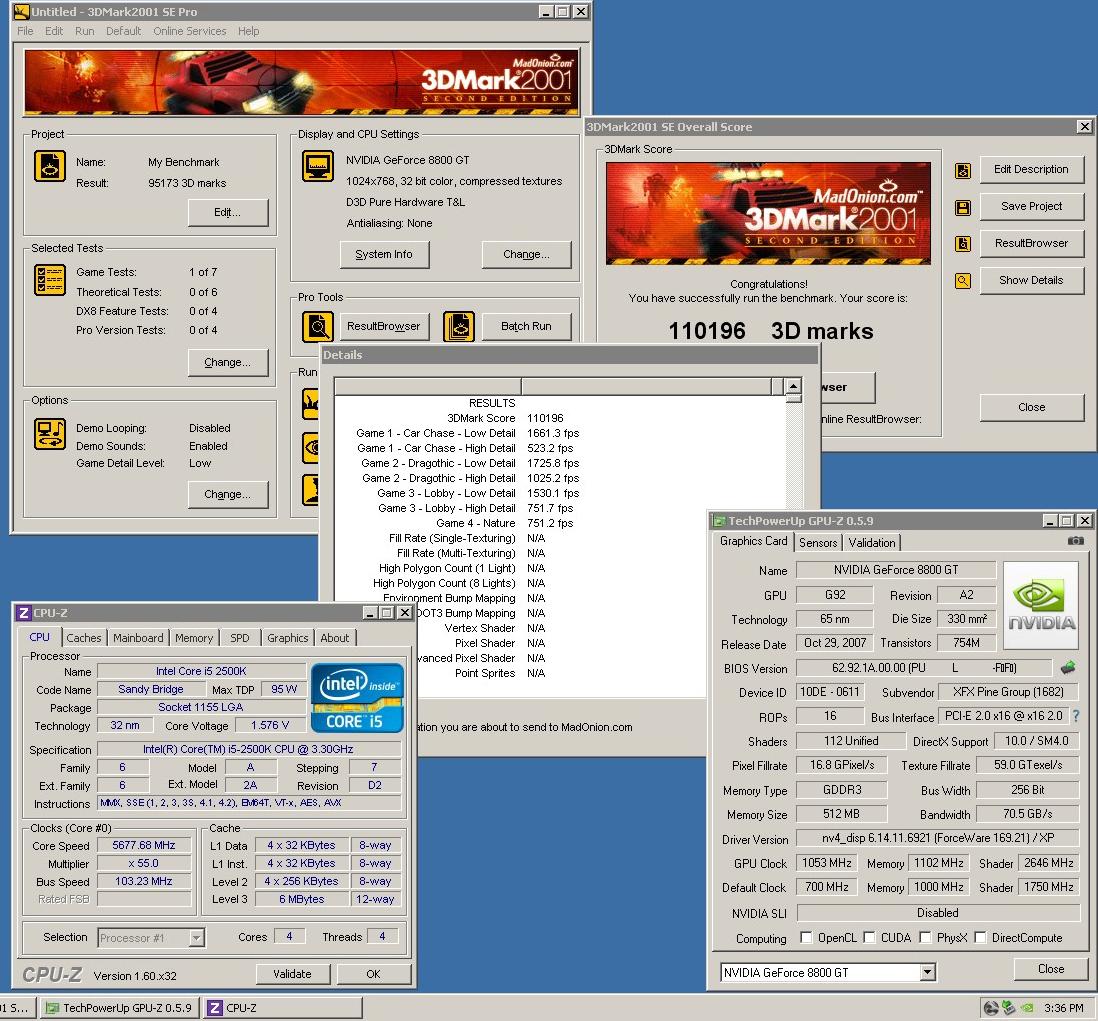The image size is (1098, 1021).
Task: Click the Edit Description button
Action: point(1031,169)
